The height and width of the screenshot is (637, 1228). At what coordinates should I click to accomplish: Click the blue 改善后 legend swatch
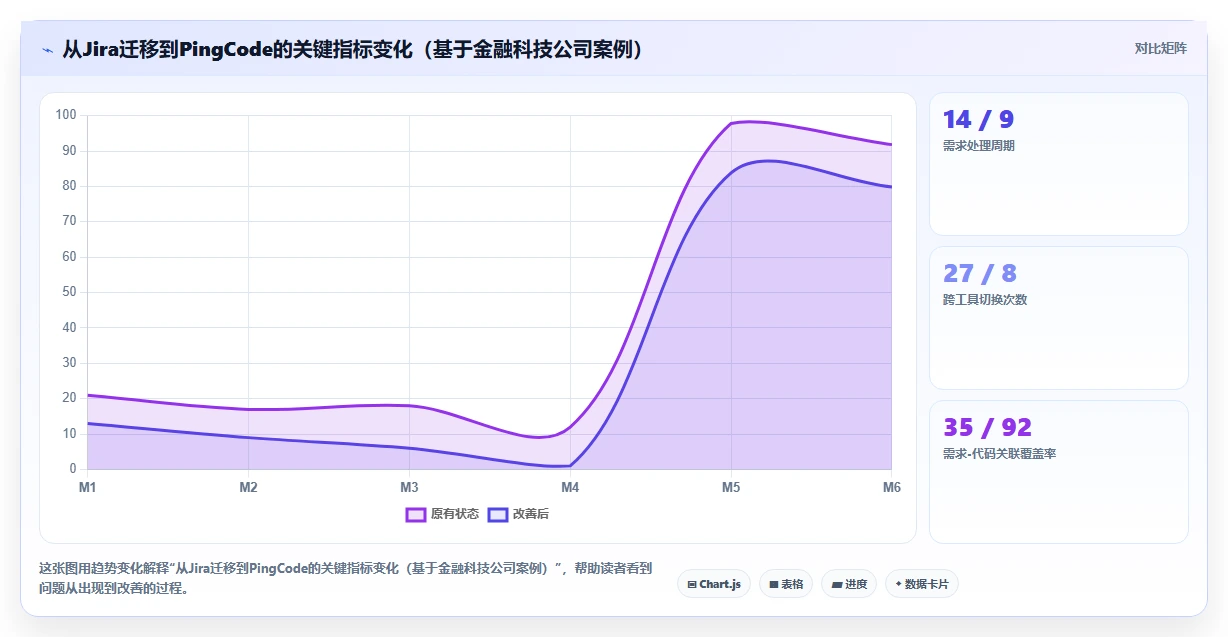pos(498,514)
